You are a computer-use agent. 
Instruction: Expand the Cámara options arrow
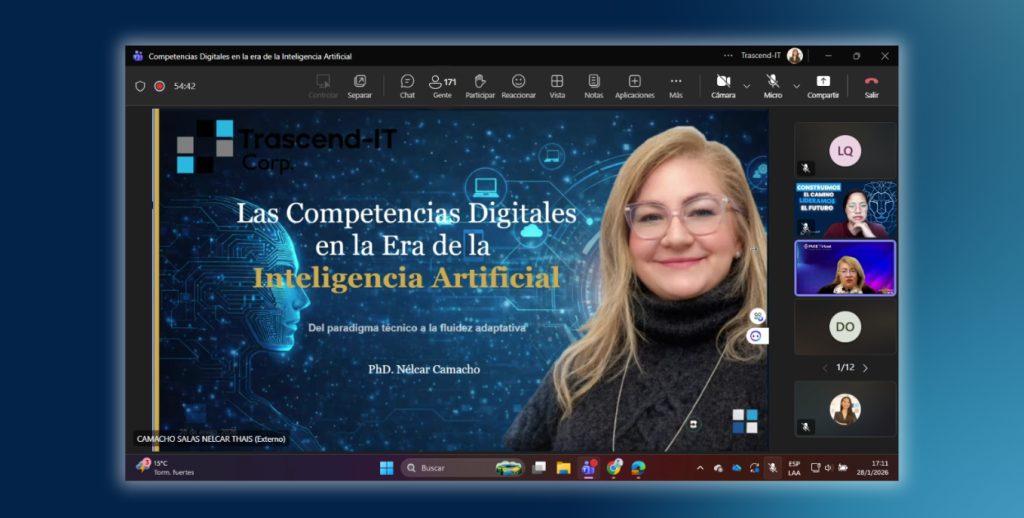(x=746, y=86)
